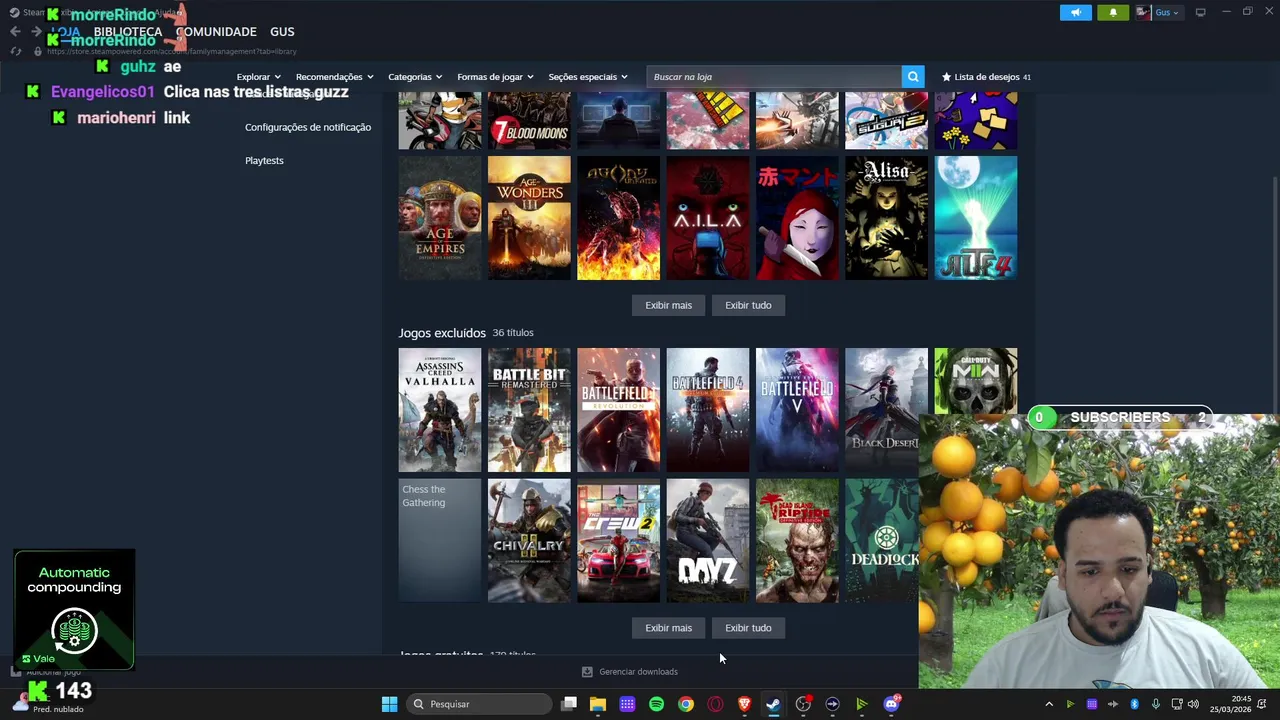Expand the Seções especiais dropdown
The width and height of the screenshot is (1280, 720).
point(588,77)
